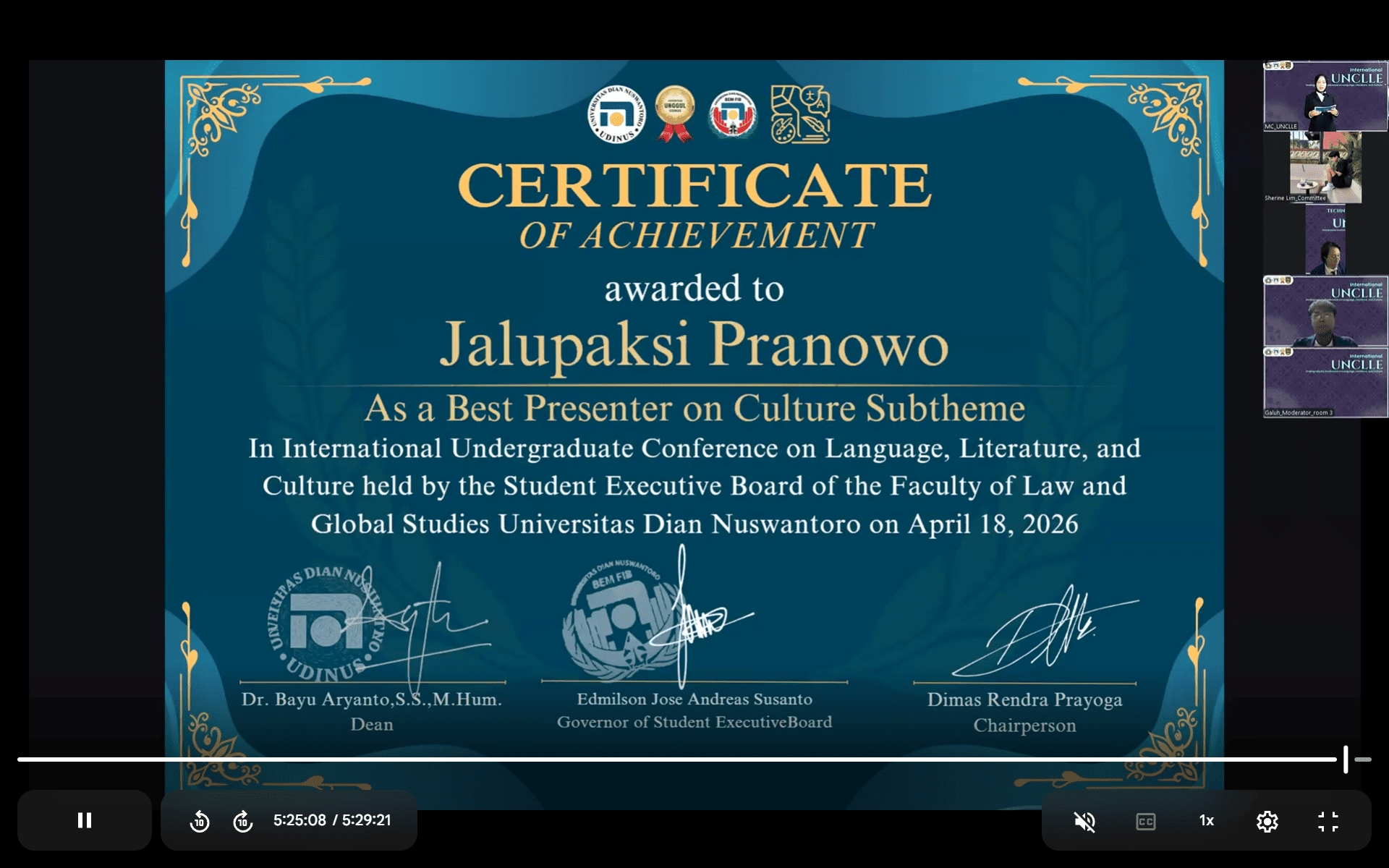Screen dimensions: 1389x868
Task: Click the UDINUS university logo on certificate
Action: 617,114
